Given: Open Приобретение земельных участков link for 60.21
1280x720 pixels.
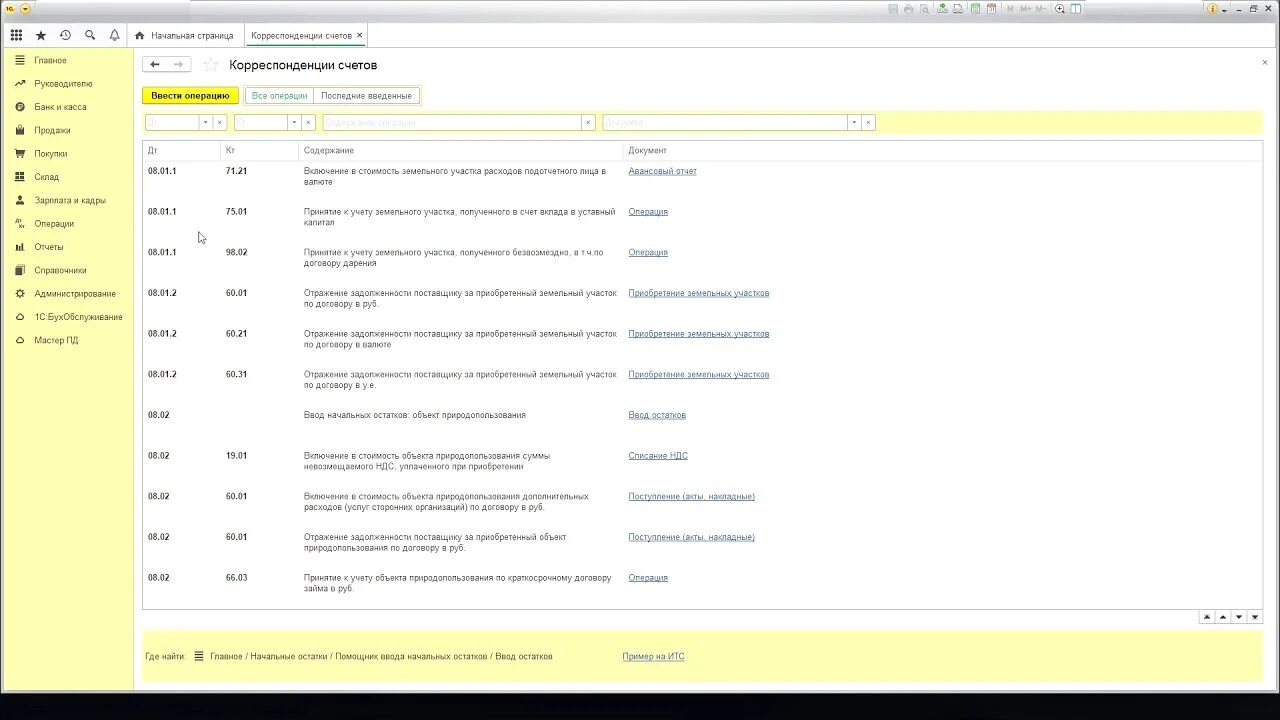Looking at the screenshot, I should coord(699,334).
